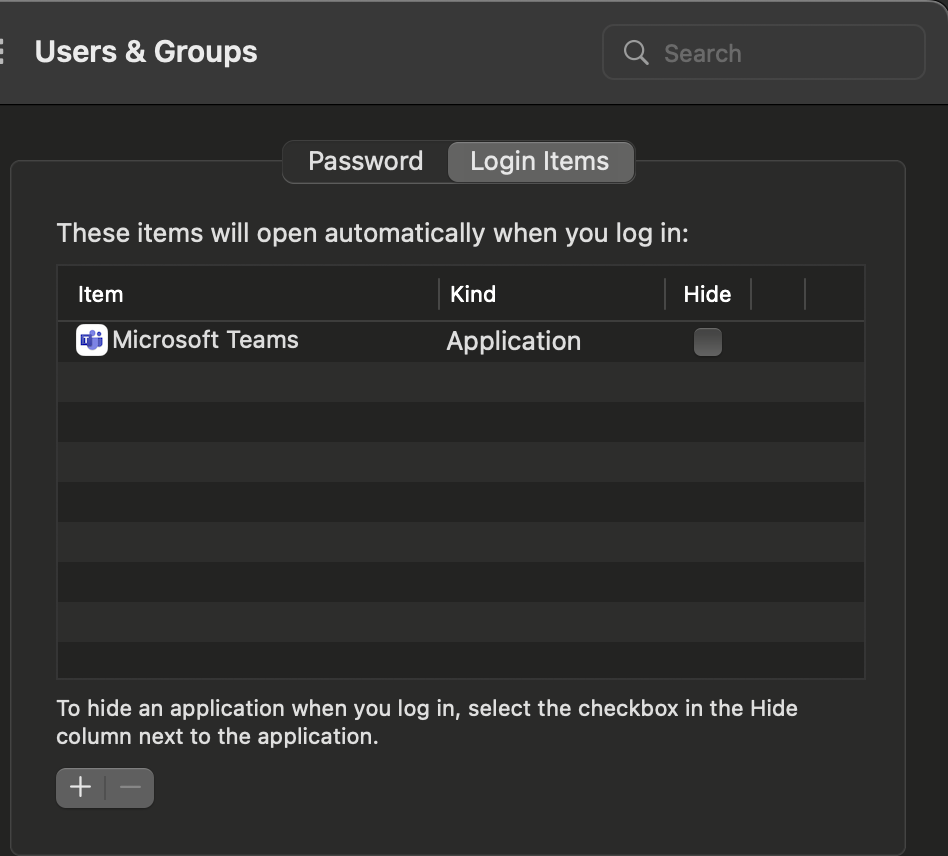Switch to the Password tab

coord(365,162)
